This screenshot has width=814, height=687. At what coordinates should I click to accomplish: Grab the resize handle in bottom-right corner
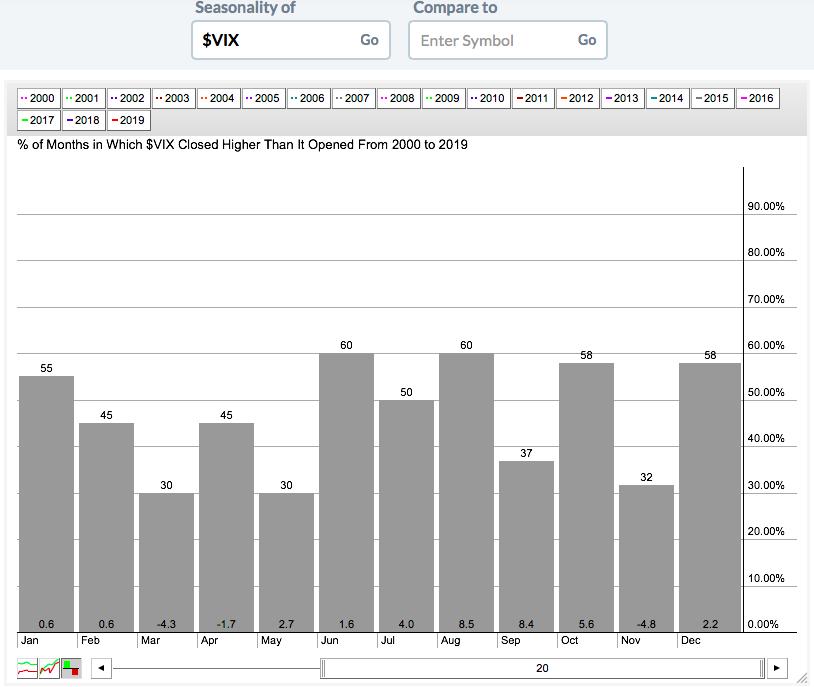801,677
